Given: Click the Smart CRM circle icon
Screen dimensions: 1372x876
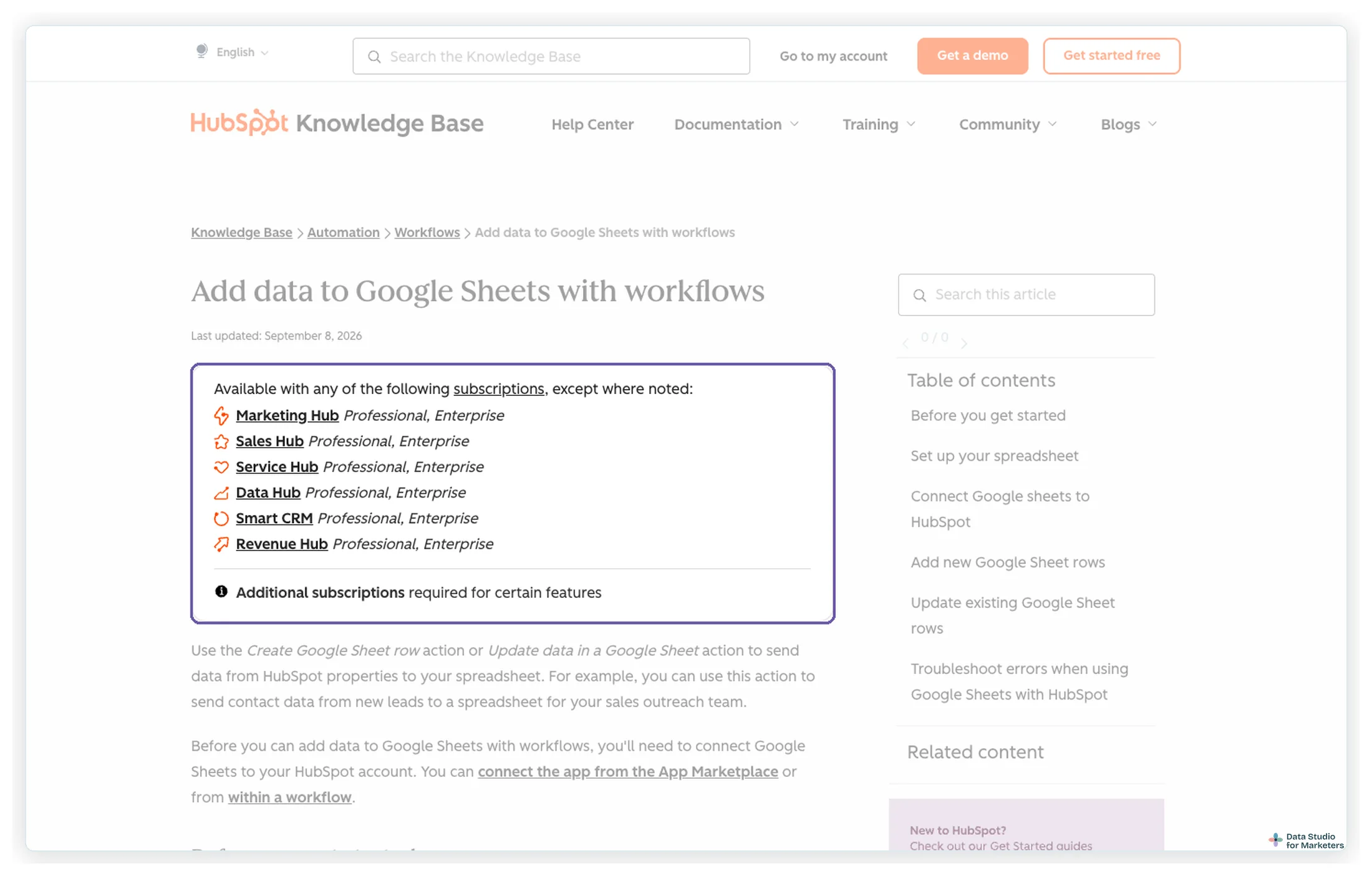Looking at the screenshot, I should pos(221,518).
